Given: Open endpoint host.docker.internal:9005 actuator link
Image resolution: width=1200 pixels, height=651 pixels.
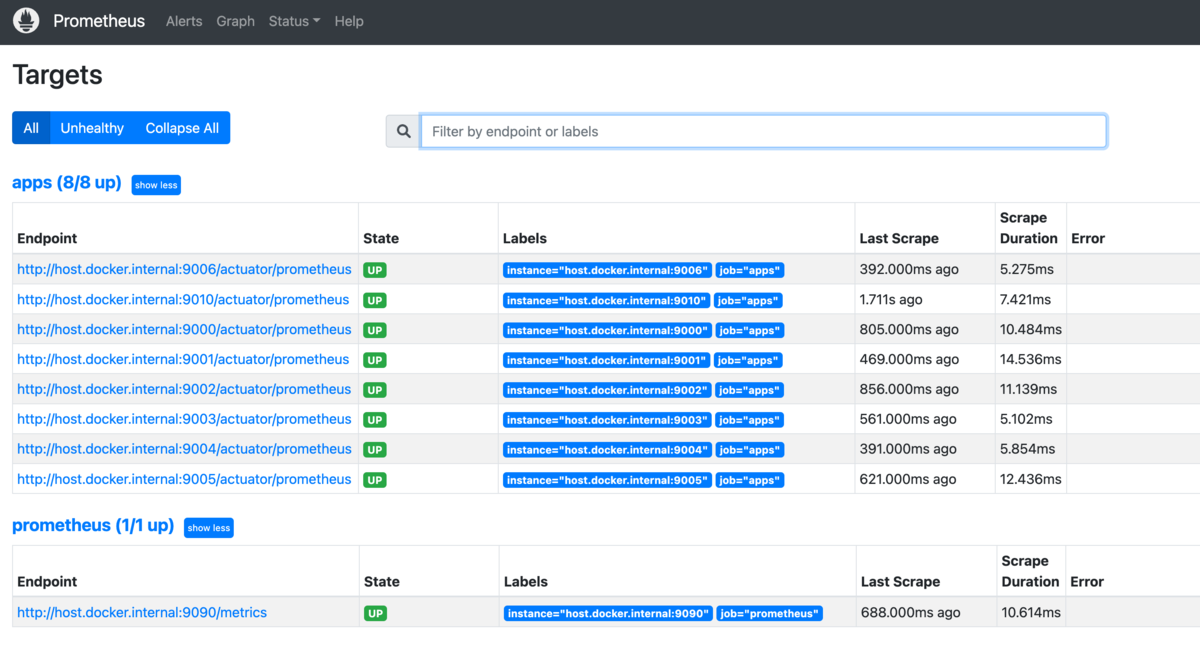Looking at the screenshot, I should (184, 479).
